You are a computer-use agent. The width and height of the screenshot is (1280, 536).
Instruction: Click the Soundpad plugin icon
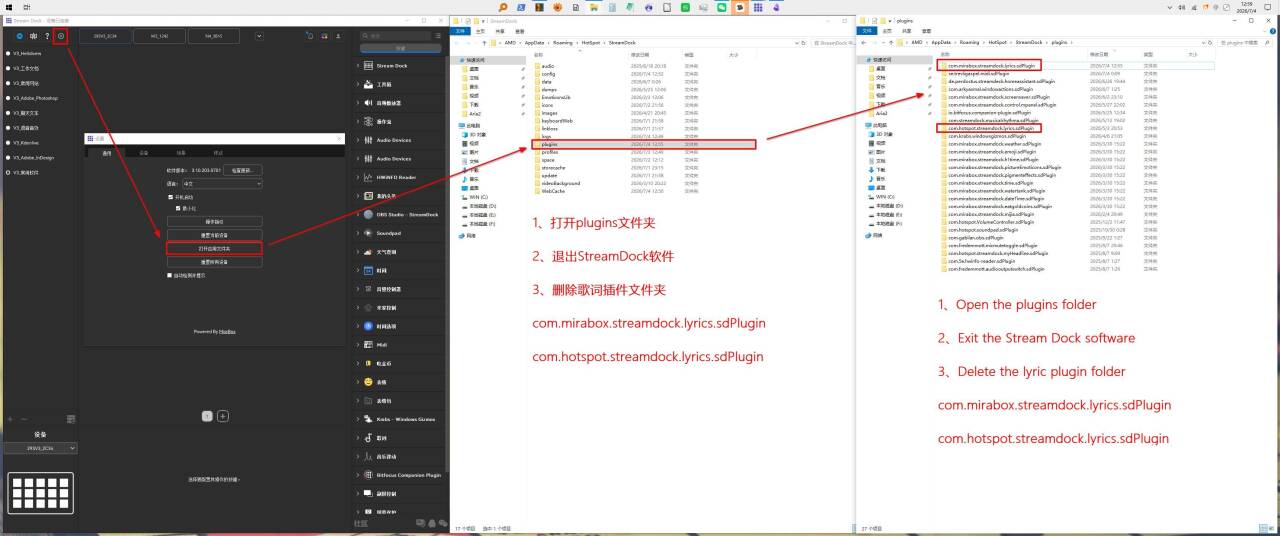click(x=368, y=233)
